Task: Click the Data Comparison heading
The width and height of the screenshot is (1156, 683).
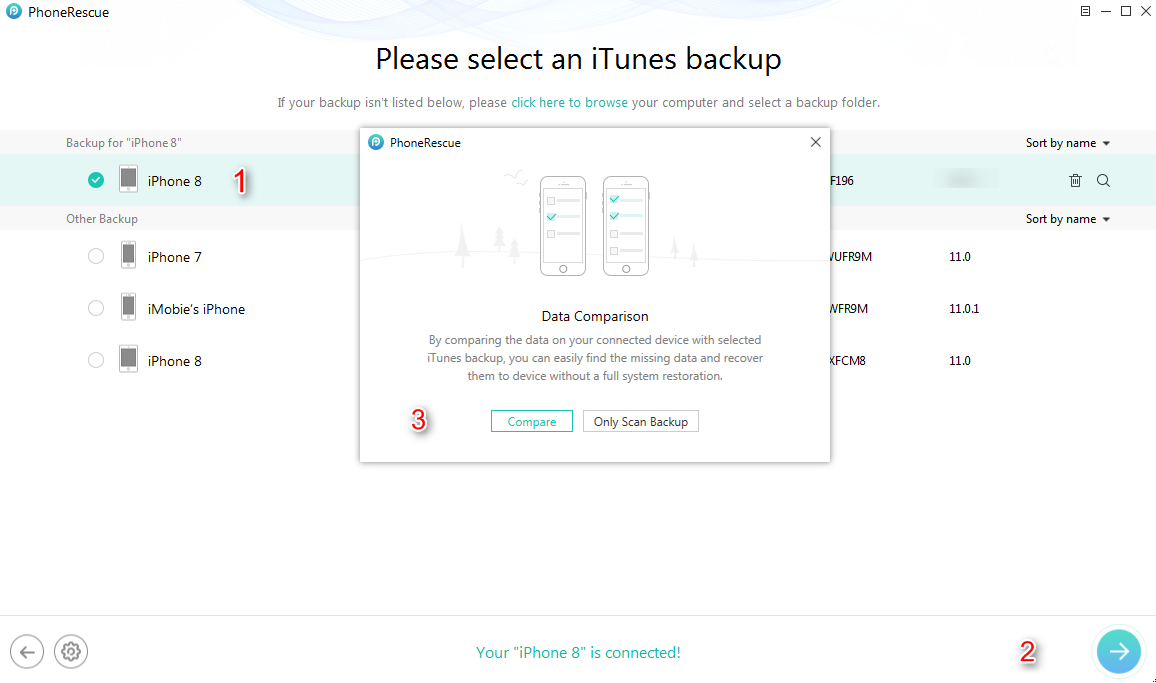Action: pos(595,316)
